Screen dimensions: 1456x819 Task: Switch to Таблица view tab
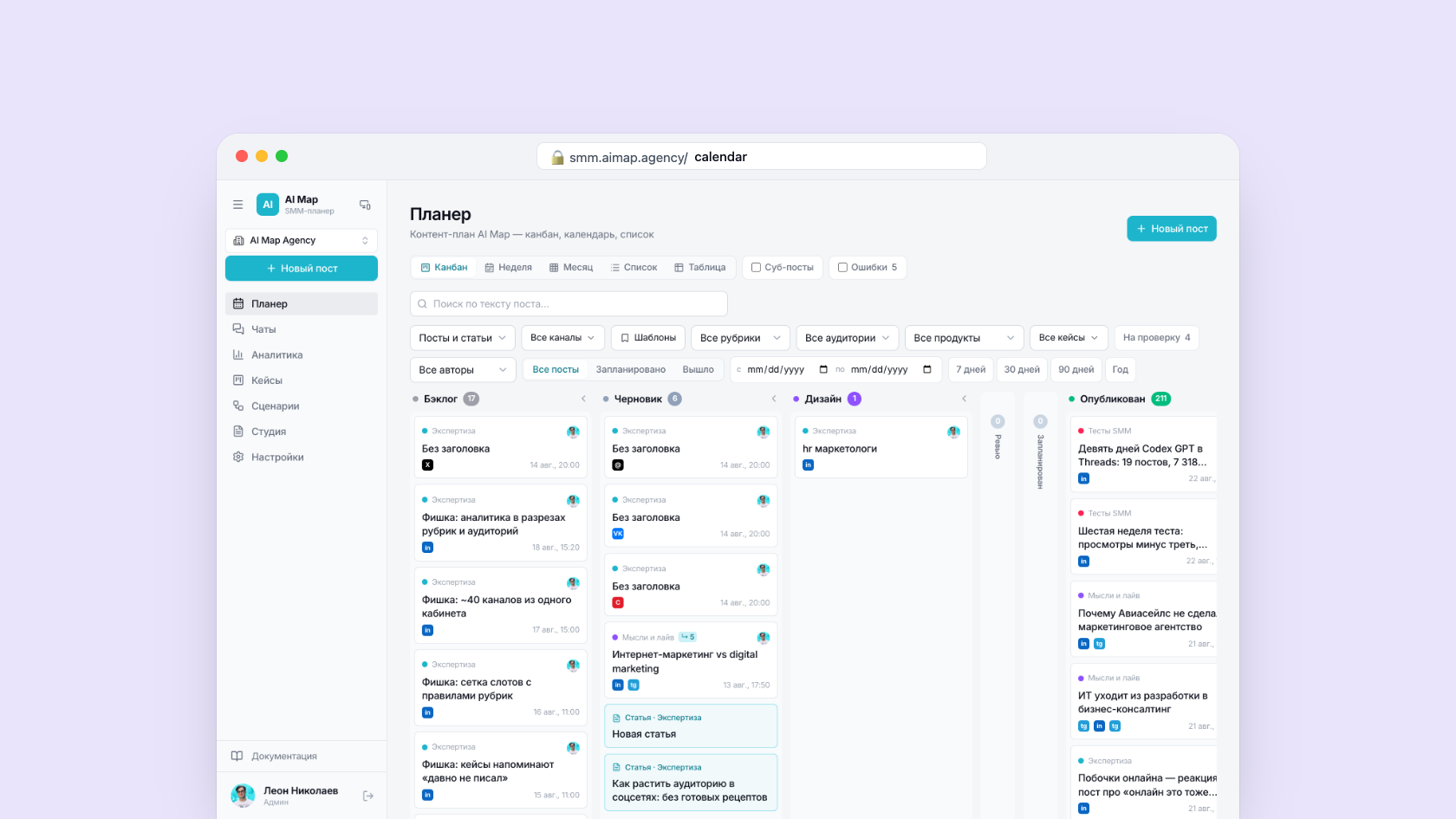coord(699,267)
